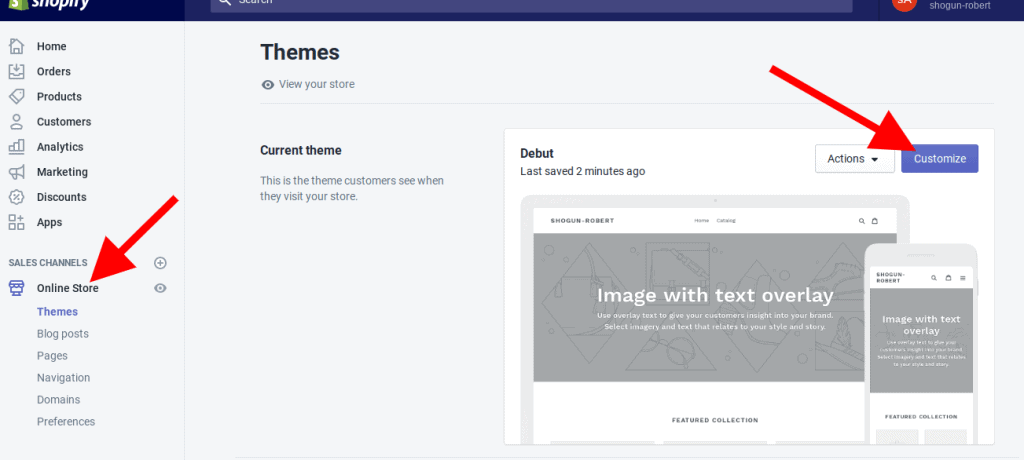Click the eye icon beside View your store

pyautogui.click(x=267, y=85)
